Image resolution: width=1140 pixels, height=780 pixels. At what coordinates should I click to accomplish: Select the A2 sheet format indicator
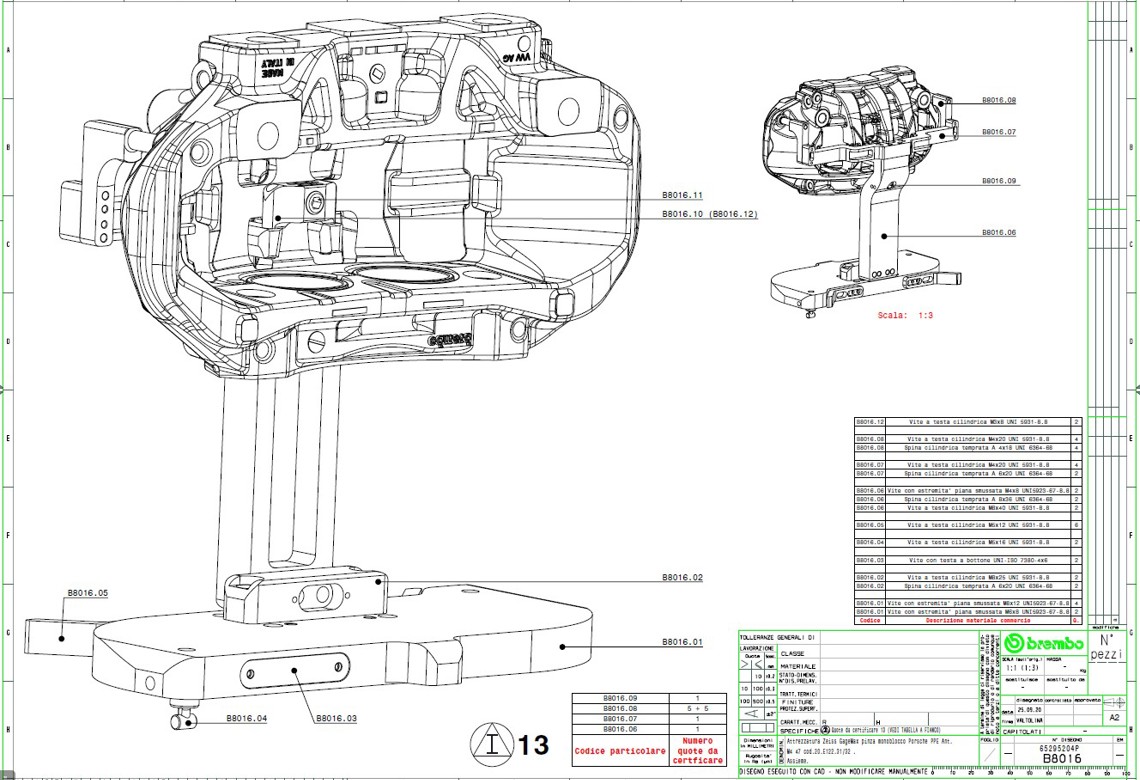[1115, 716]
